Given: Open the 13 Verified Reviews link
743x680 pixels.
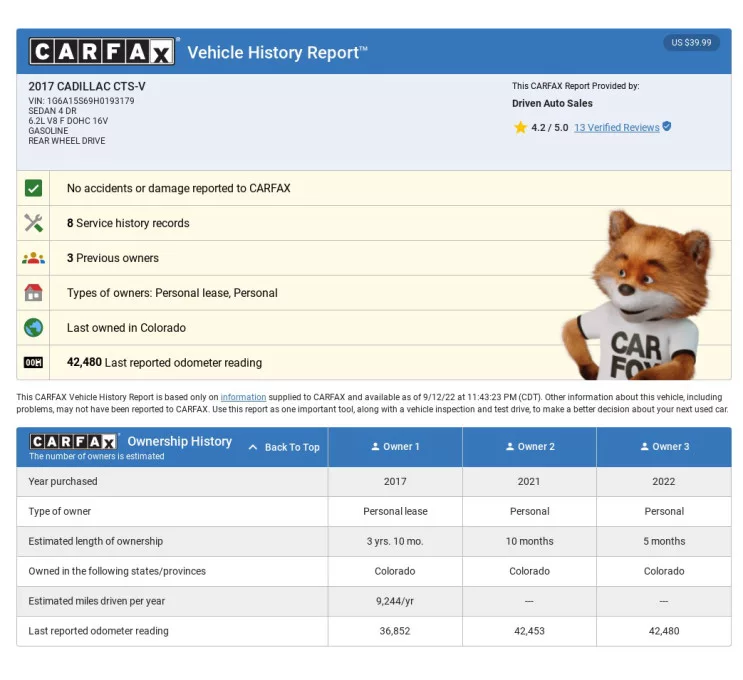Looking at the screenshot, I should (616, 128).
